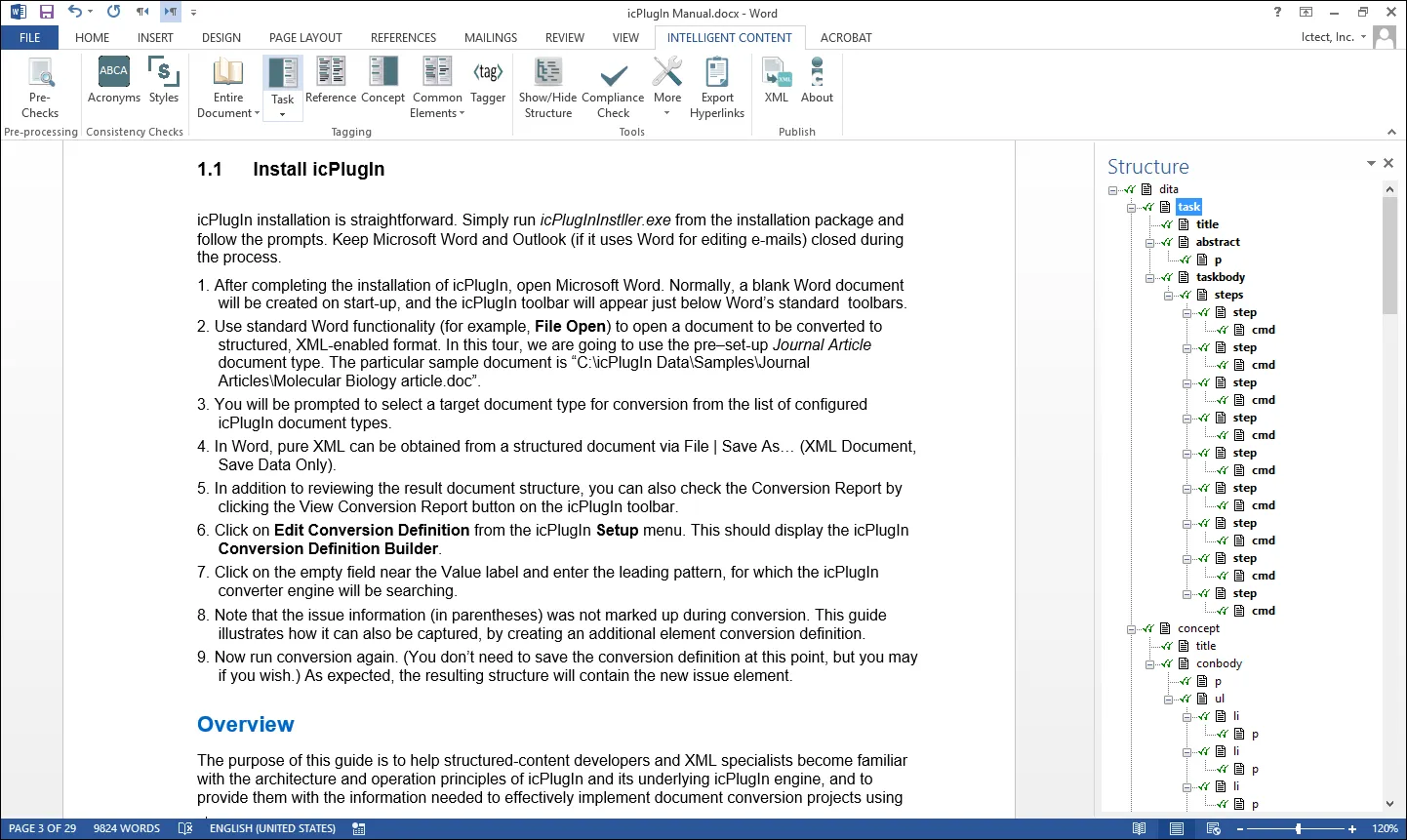Open the Acronyms consistency check
The width and height of the screenshot is (1407, 840).
[114, 81]
